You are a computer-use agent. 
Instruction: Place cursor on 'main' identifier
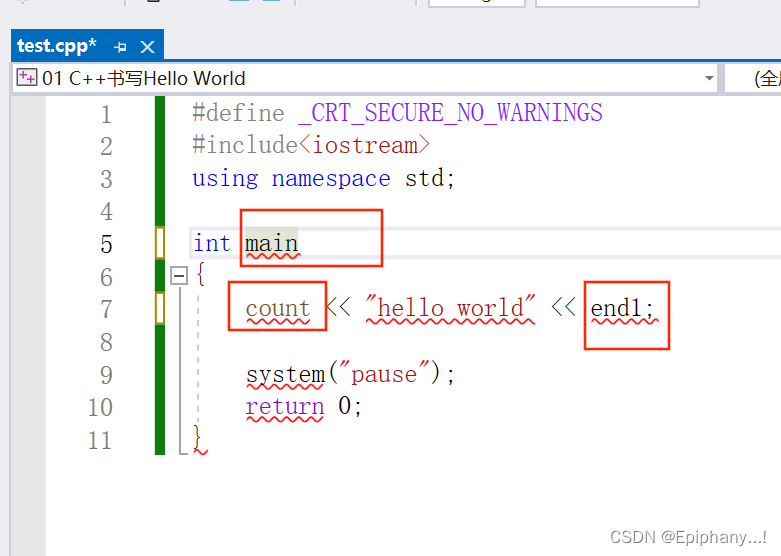pos(271,244)
